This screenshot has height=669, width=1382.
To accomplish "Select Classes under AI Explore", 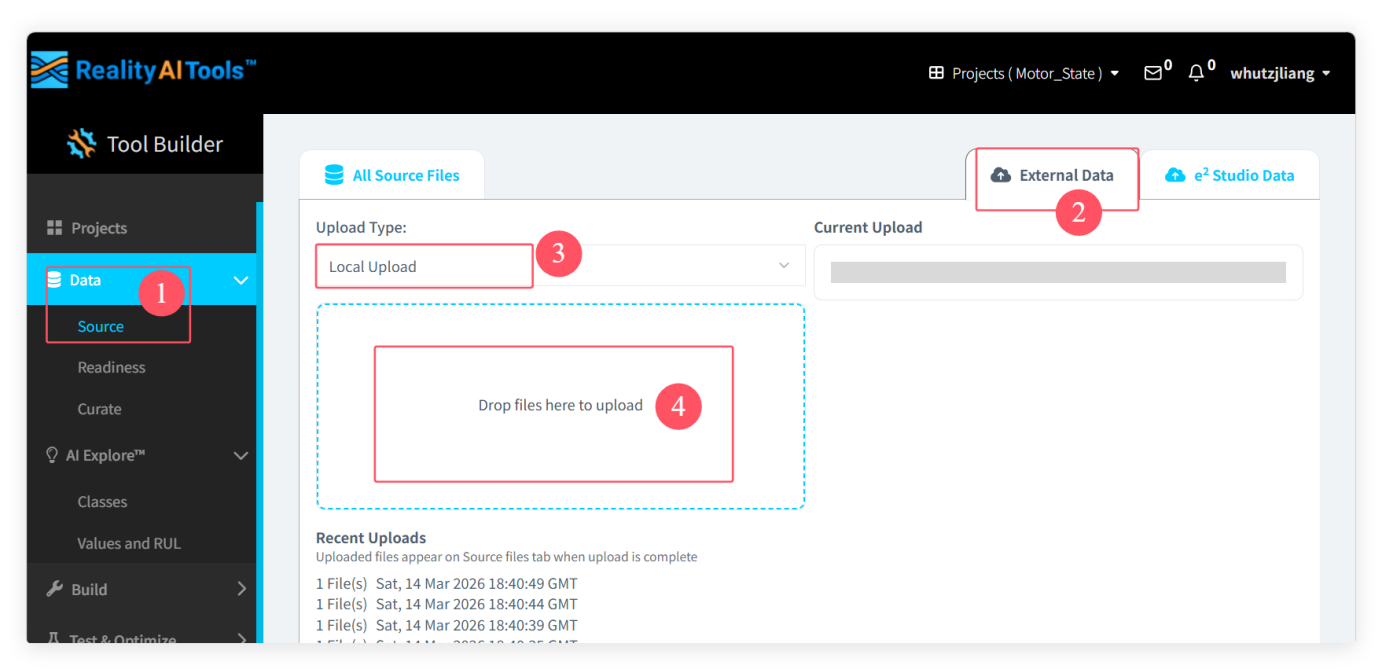I will pyautogui.click(x=103, y=501).
